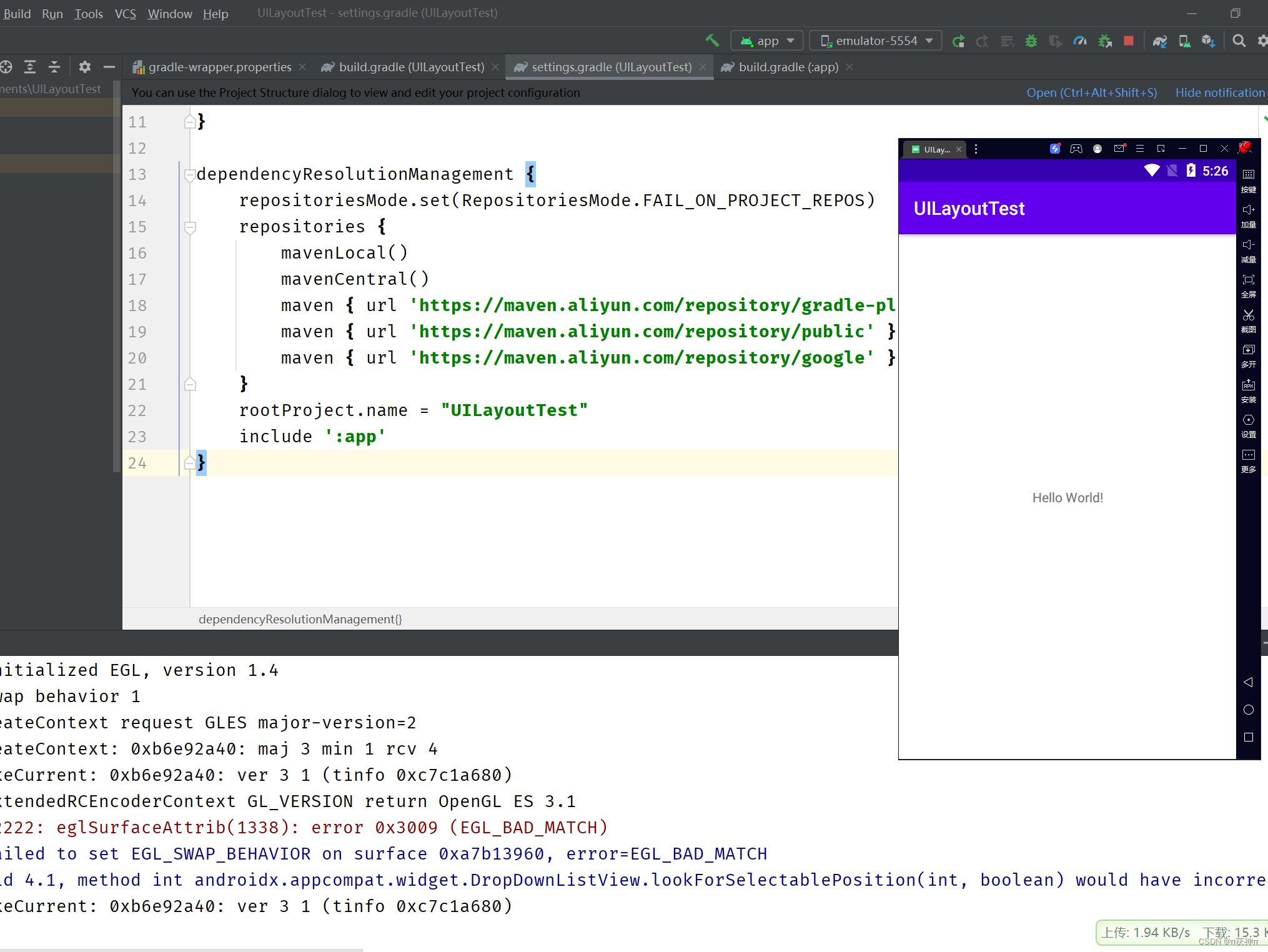
Task: Click the Rerun app icon
Action: click(958, 41)
